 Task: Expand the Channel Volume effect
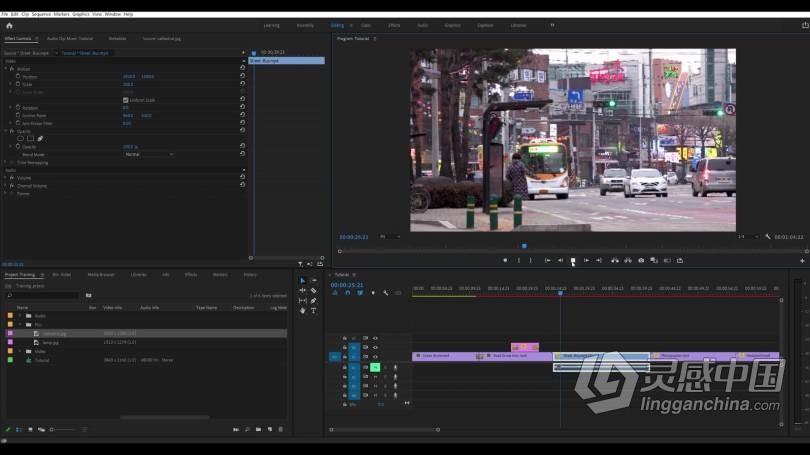point(6,185)
